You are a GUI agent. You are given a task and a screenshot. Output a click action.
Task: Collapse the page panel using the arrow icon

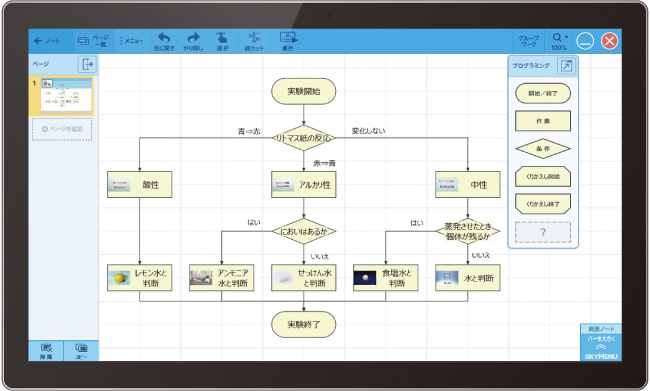pos(87,64)
